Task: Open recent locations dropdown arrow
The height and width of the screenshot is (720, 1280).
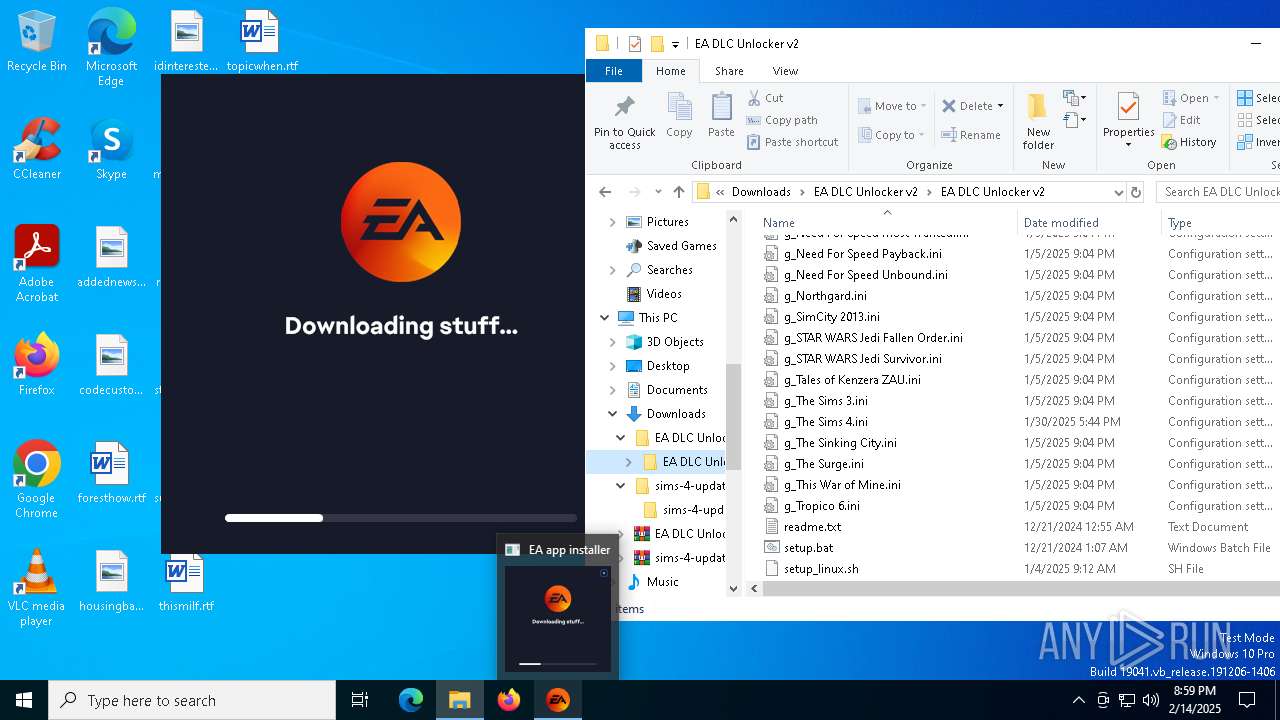Action: point(658,192)
